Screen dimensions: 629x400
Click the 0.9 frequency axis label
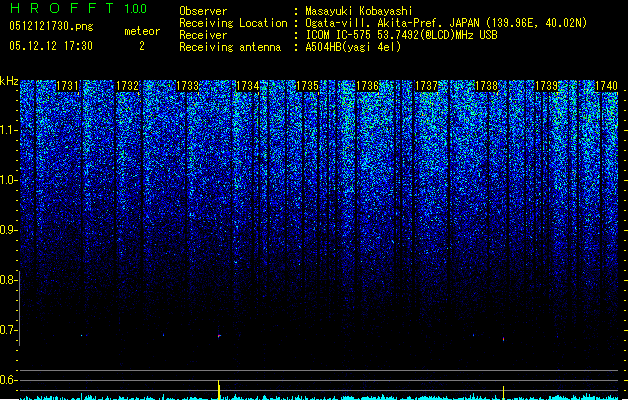click(x=7, y=230)
